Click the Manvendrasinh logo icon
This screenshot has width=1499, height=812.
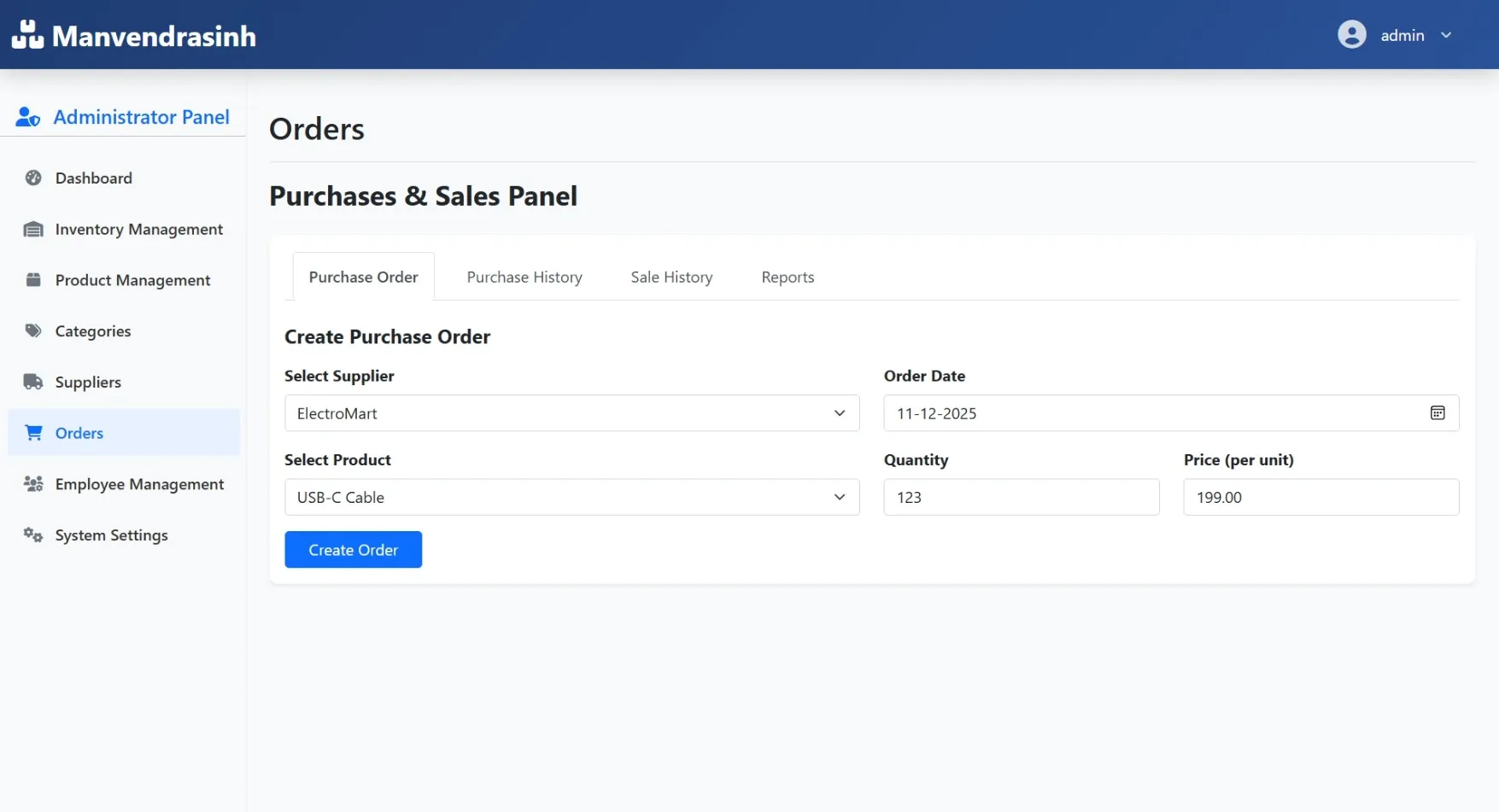[x=28, y=34]
